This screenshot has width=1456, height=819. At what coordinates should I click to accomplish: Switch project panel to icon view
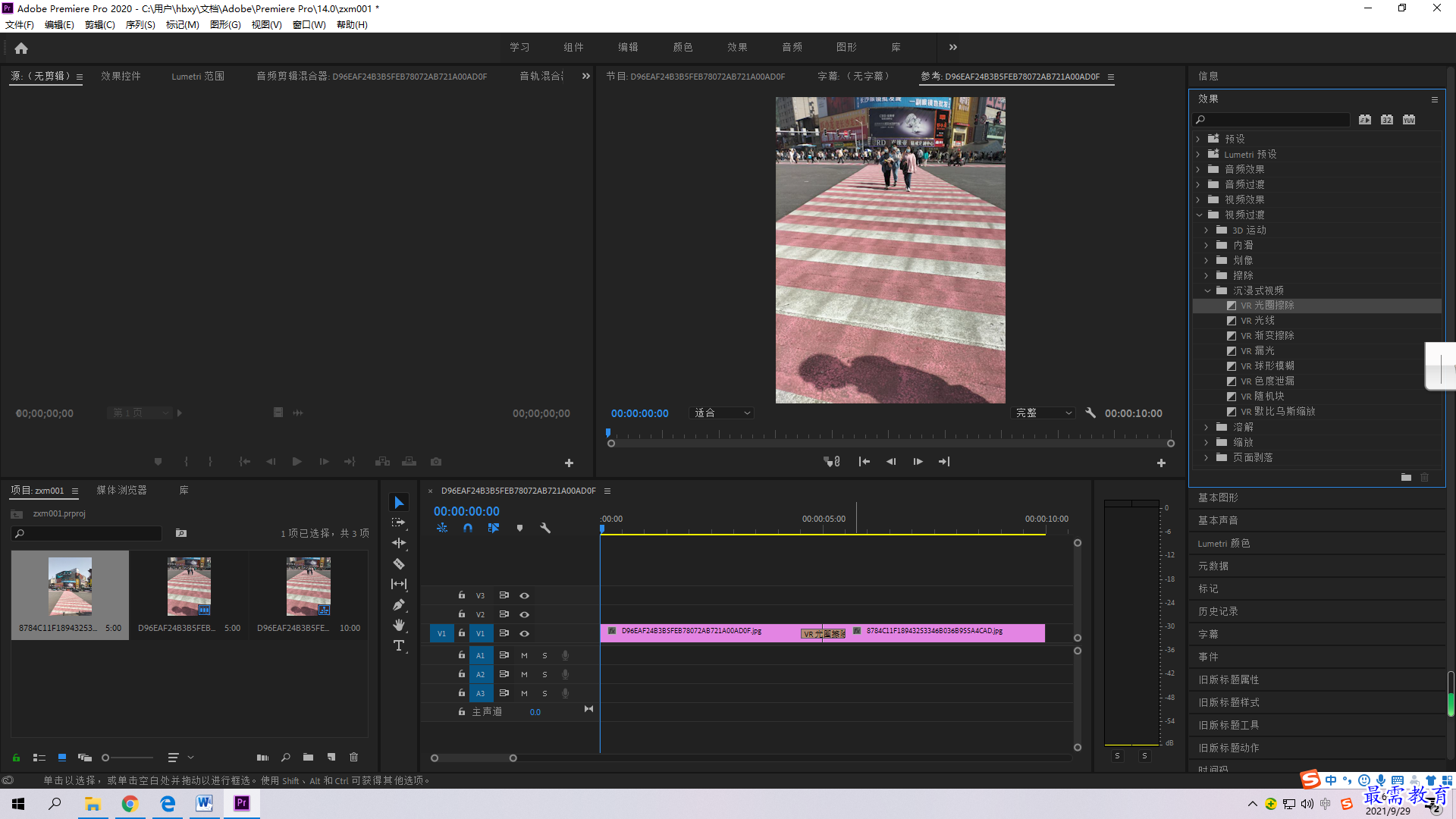(x=62, y=757)
